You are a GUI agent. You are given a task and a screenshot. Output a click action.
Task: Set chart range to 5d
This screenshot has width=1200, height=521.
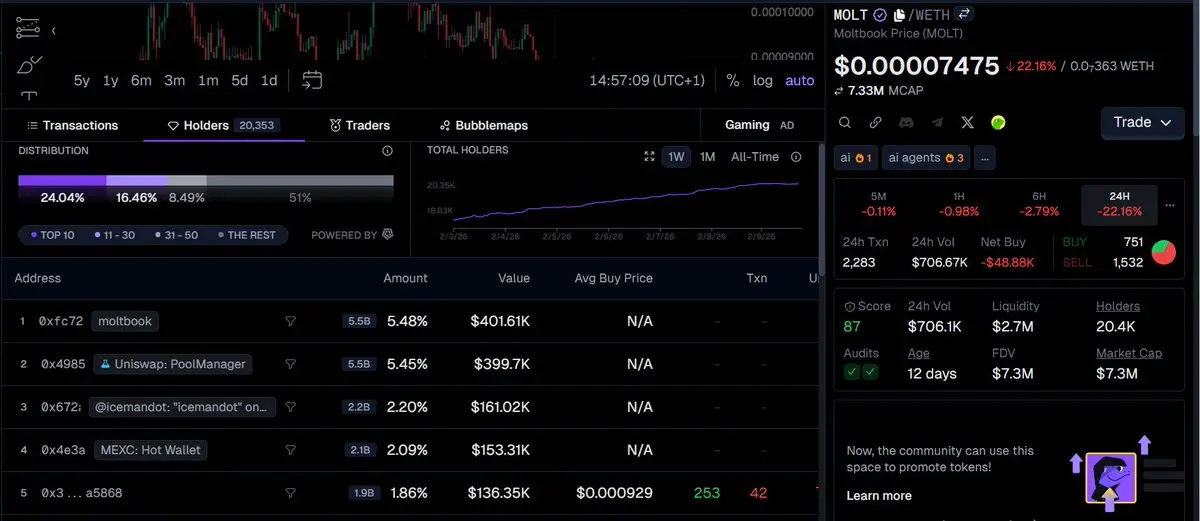(x=240, y=80)
